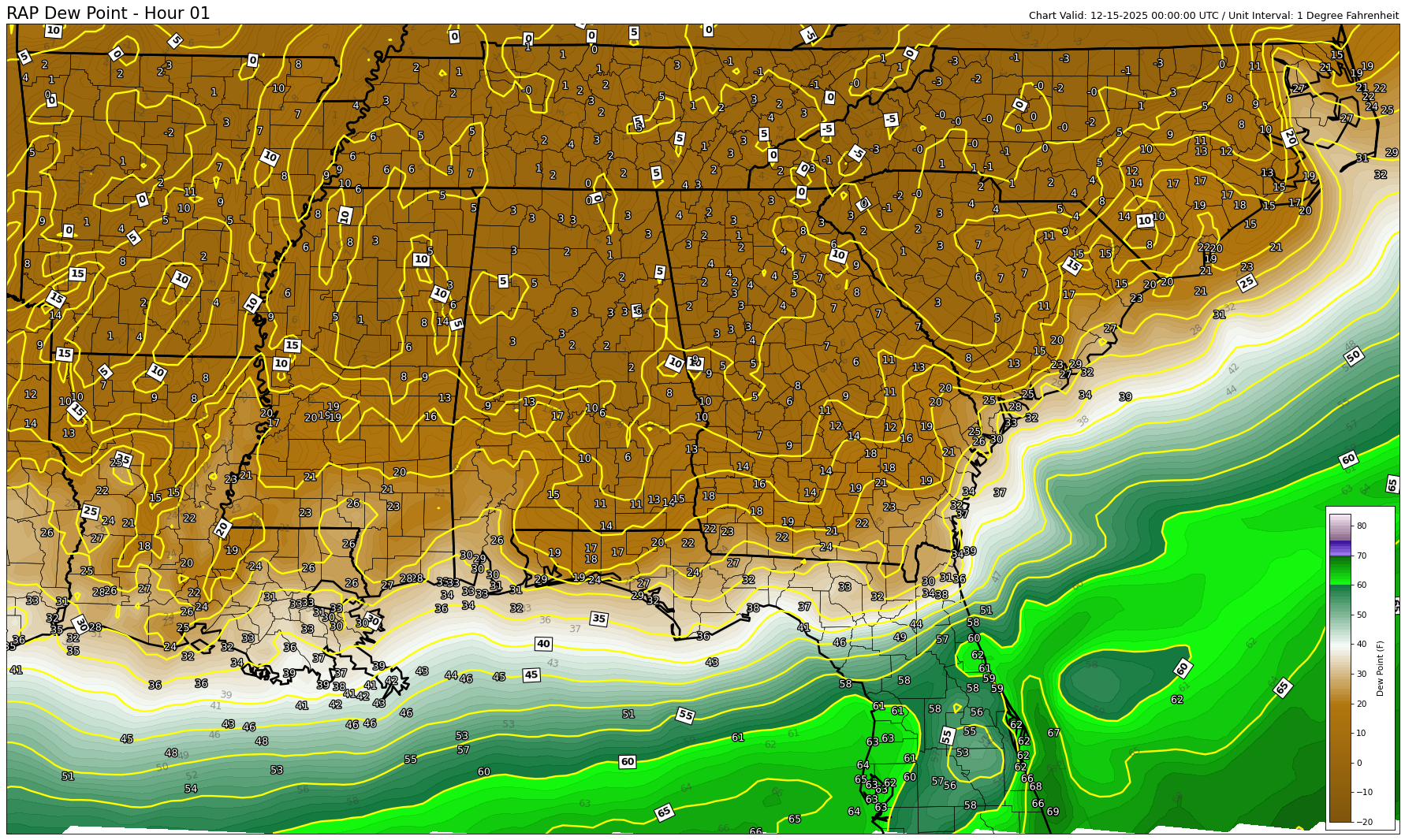Screen dimensions: 1405x840
Task: Click the 40 tick label on the legend
Action: tap(1361, 645)
